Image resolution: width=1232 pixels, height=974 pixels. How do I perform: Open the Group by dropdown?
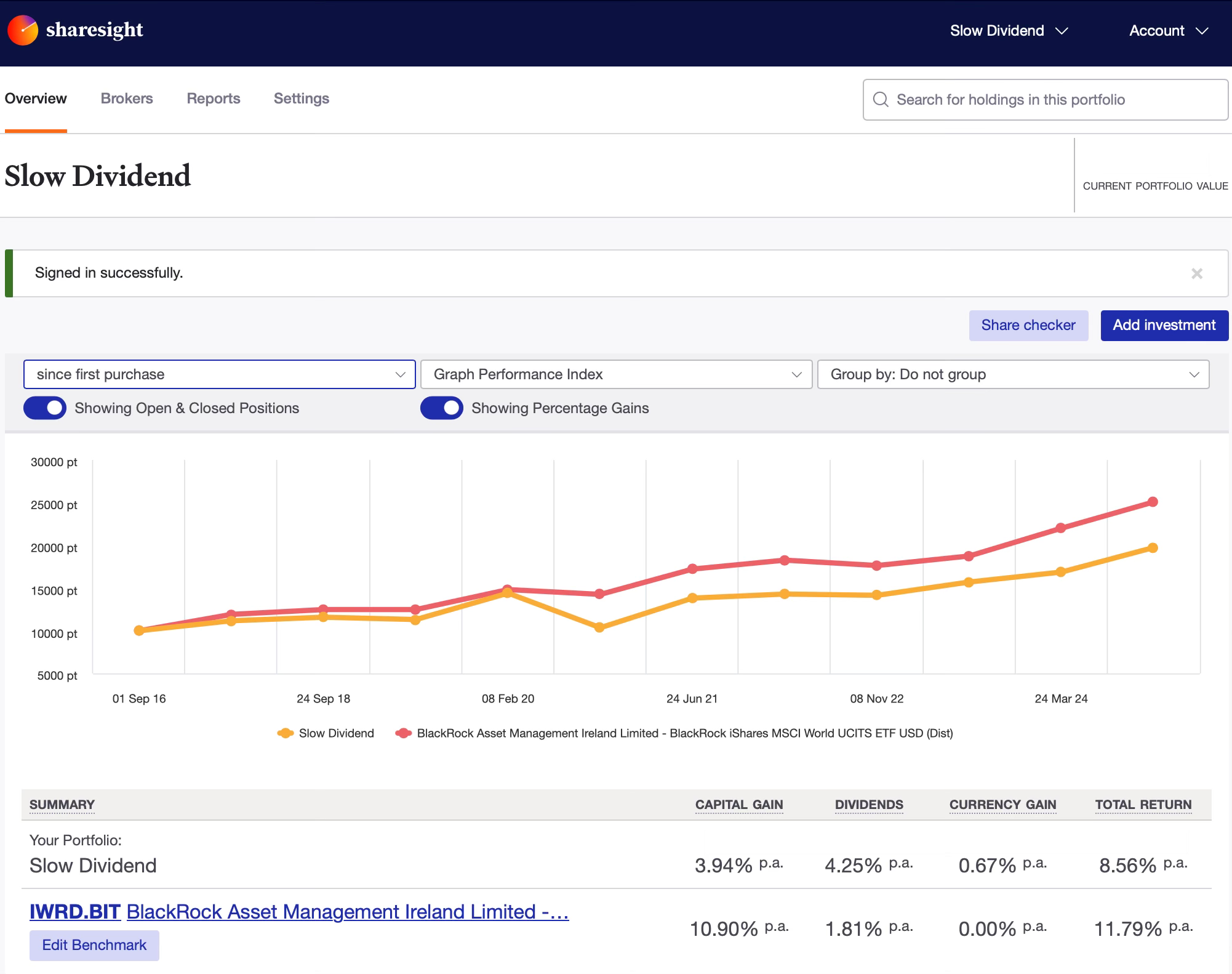[x=1014, y=374]
